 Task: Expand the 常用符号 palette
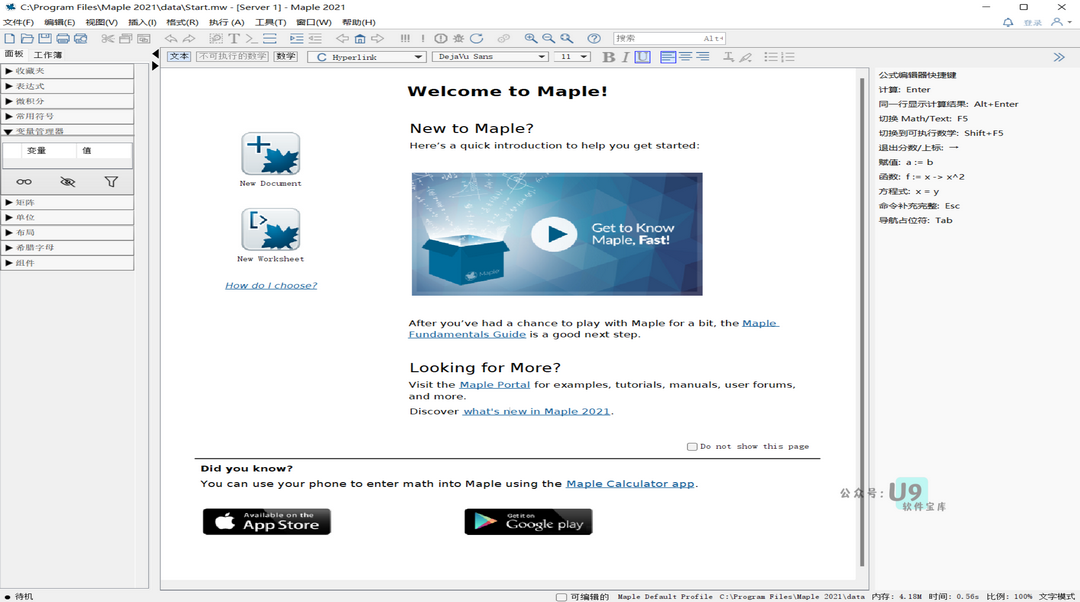68,116
